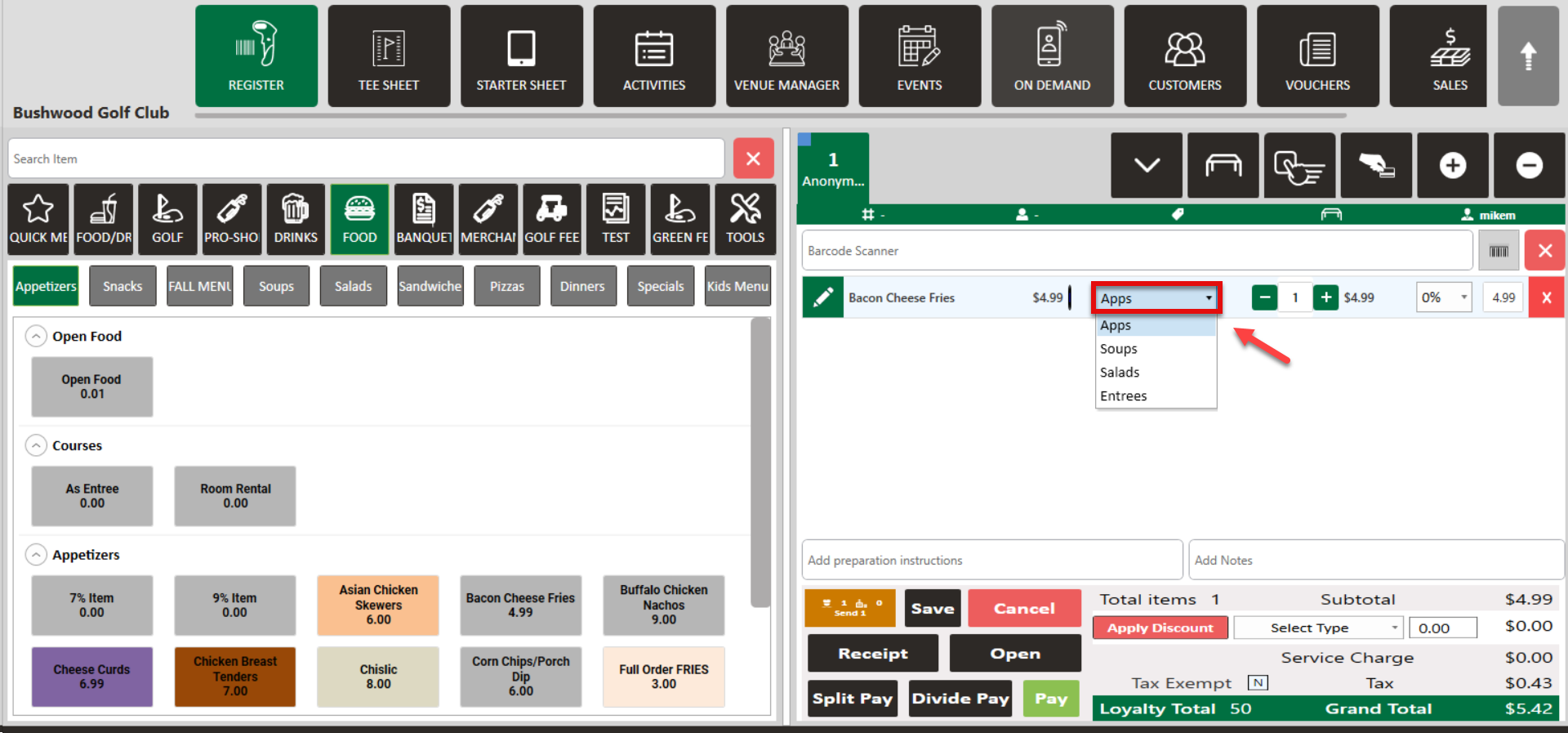Open the Tools category

click(745, 219)
